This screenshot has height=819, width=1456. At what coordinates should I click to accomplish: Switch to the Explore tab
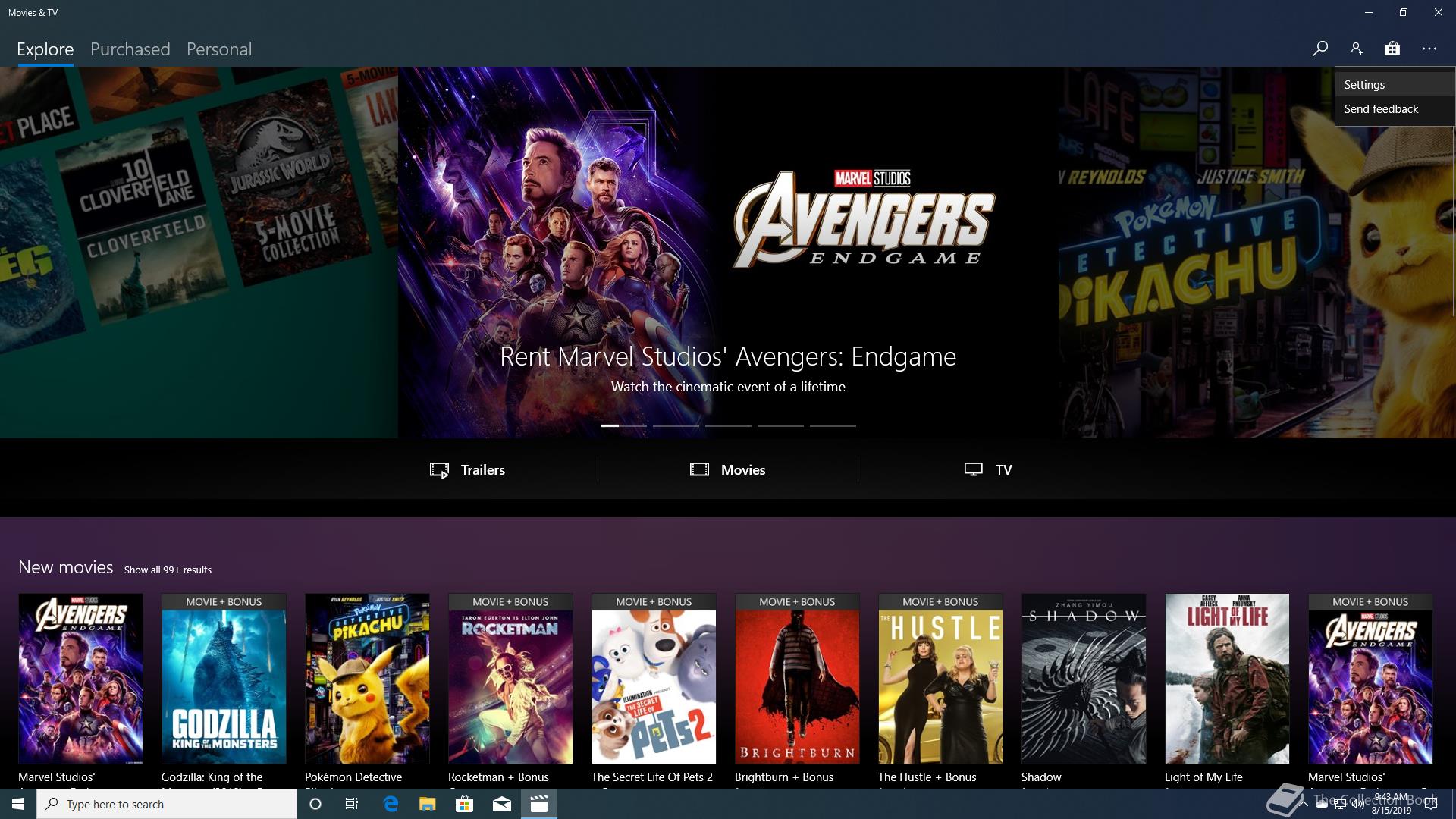[45, 49]
